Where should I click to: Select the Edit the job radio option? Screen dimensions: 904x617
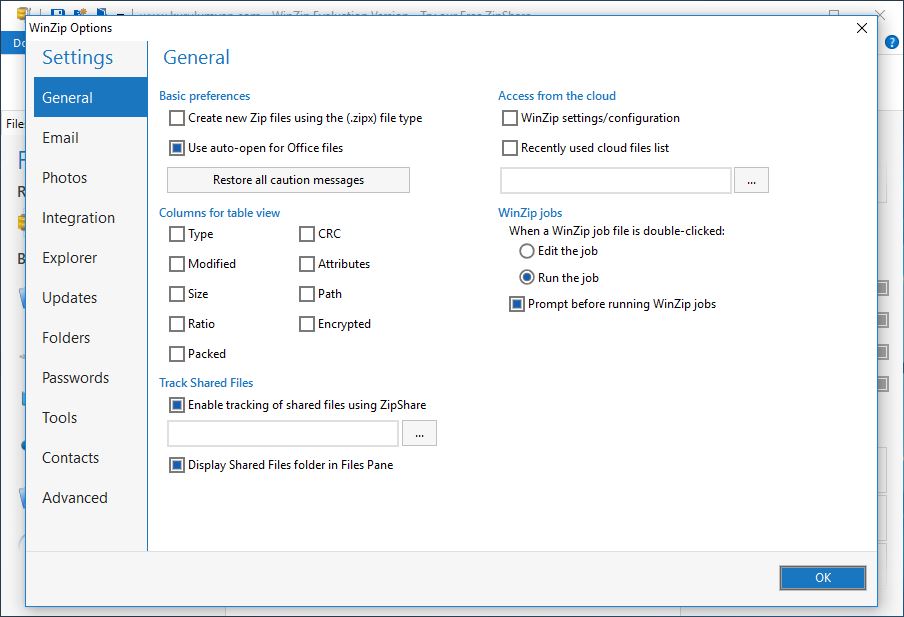pos(527,251)
